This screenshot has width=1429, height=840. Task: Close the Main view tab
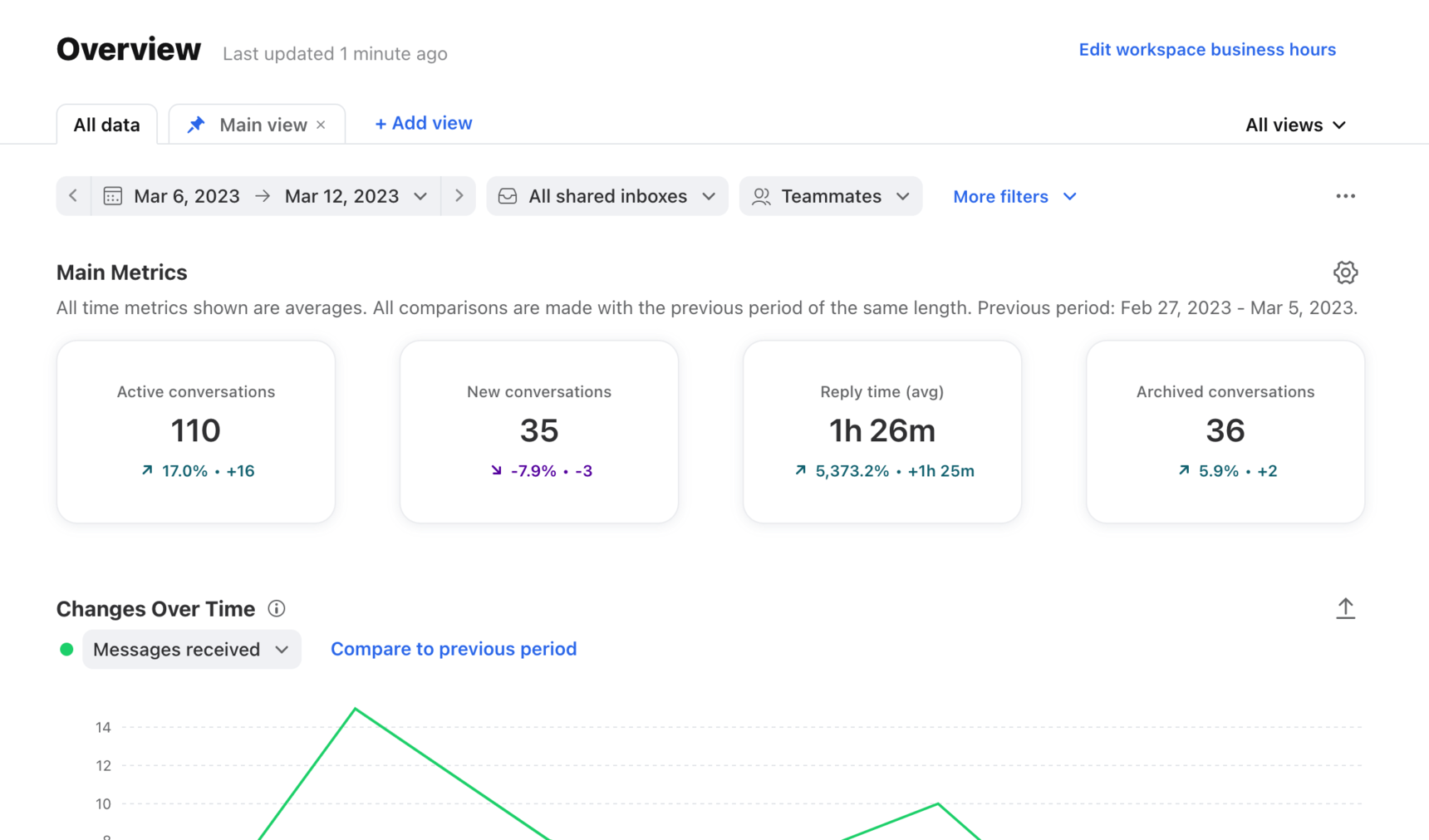click(x=321, y=125)
